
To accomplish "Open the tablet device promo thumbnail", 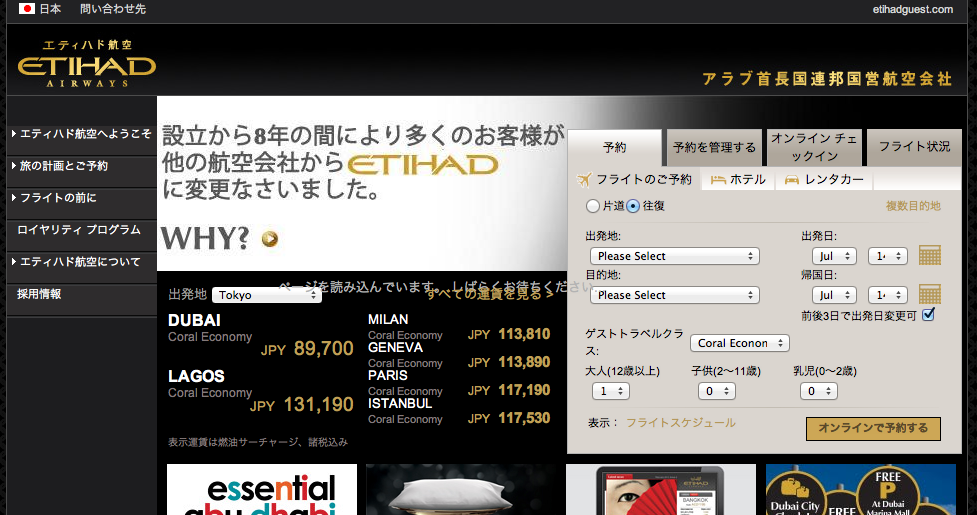I will [660, 489].
